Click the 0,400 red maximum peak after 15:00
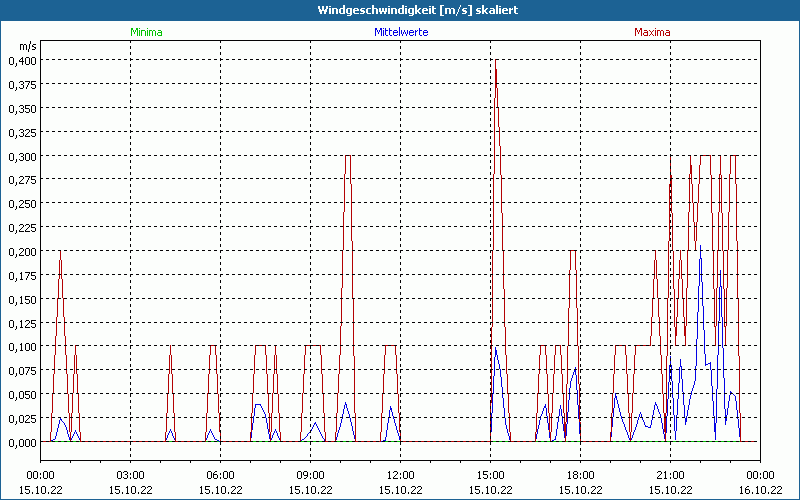This screenshot has height=500, width=800. (x=495, y=61)
